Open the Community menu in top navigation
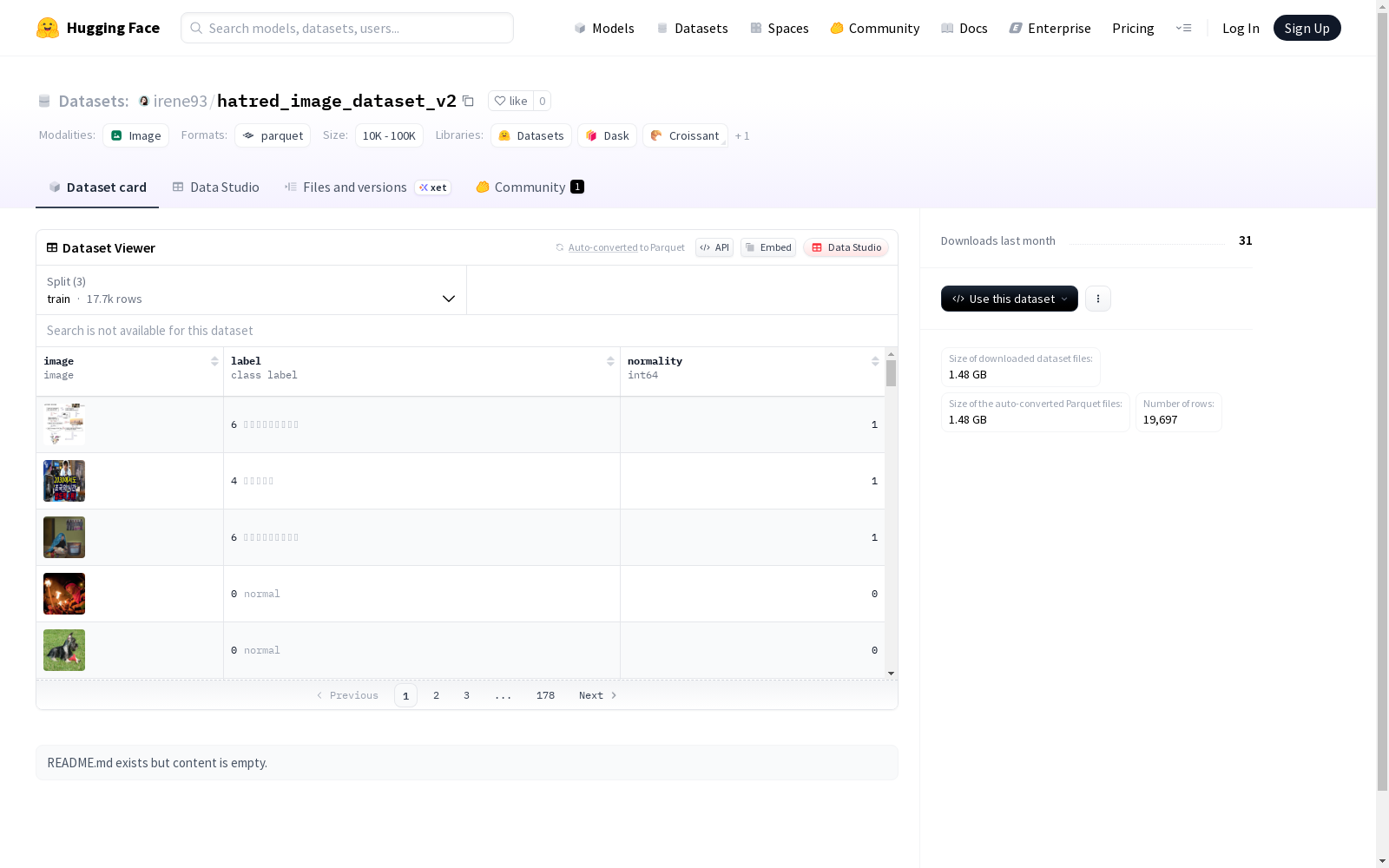Screen dimensions: 1389x868 point(875,28)
